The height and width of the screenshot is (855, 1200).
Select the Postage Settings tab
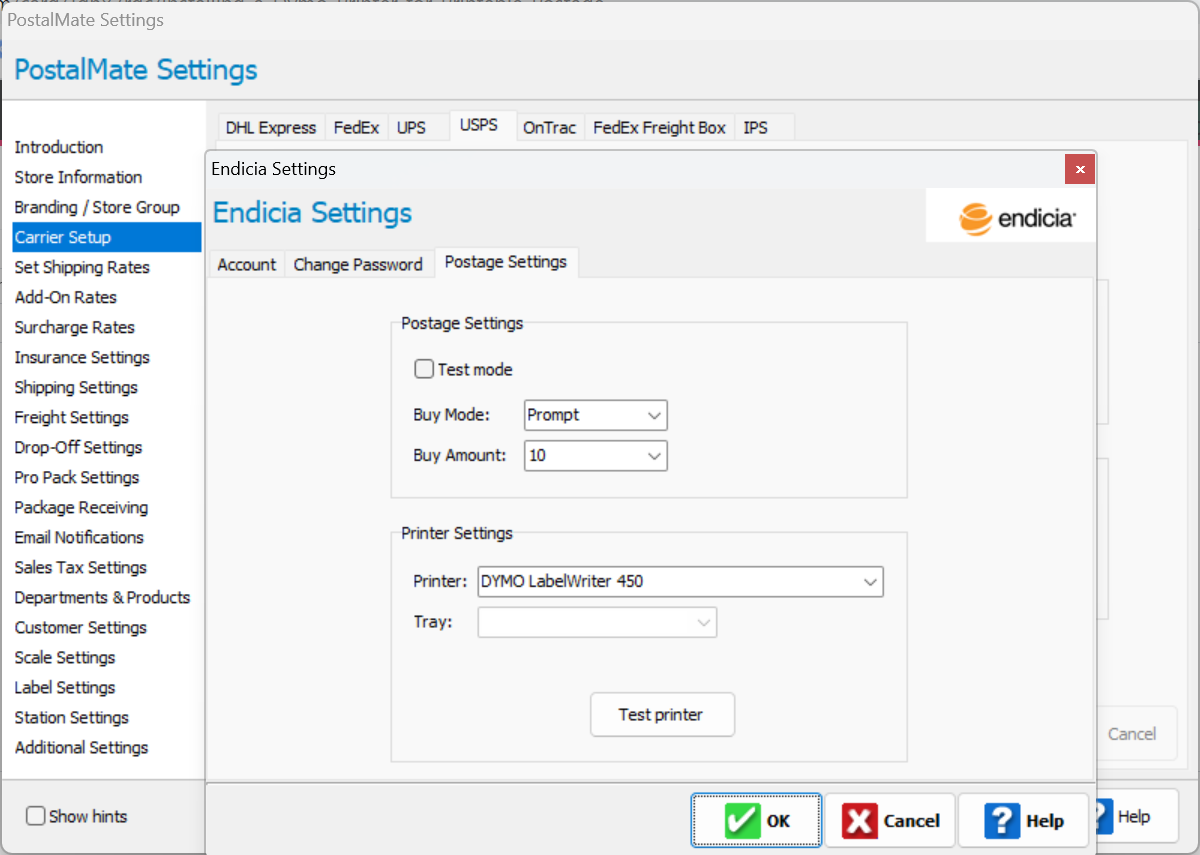[x=506, y=262]
